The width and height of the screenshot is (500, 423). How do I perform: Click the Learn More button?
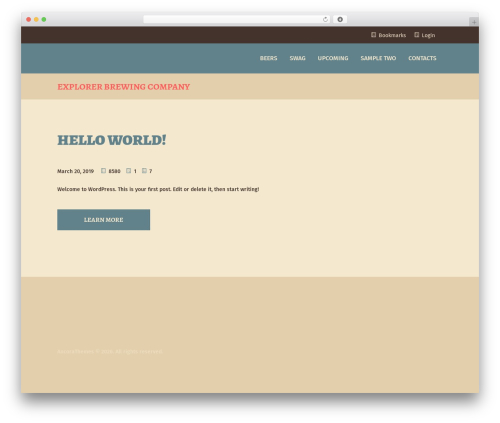(103, 220)
